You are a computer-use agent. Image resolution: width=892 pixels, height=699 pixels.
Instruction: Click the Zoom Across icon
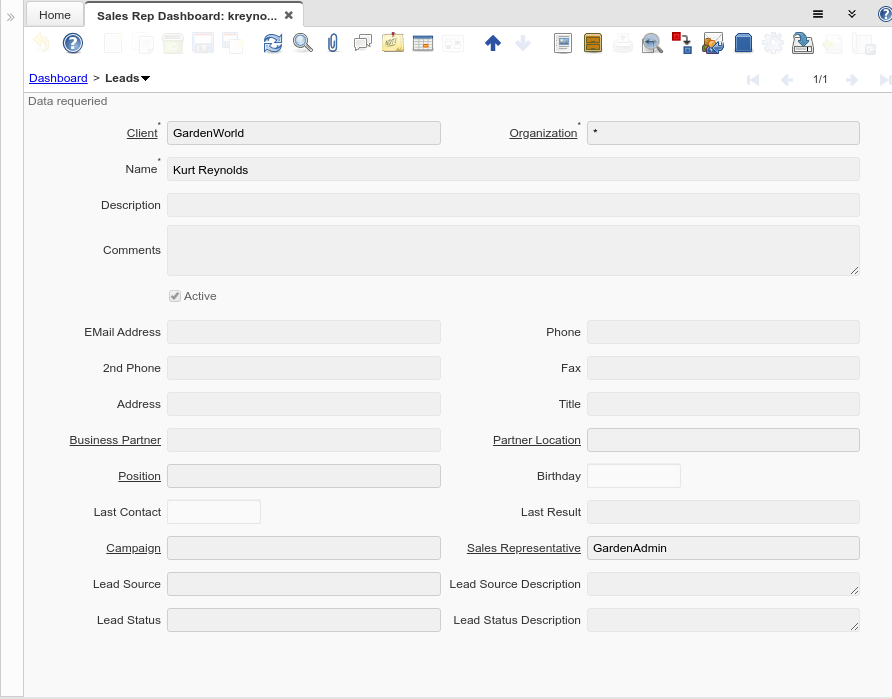(652, 43)
